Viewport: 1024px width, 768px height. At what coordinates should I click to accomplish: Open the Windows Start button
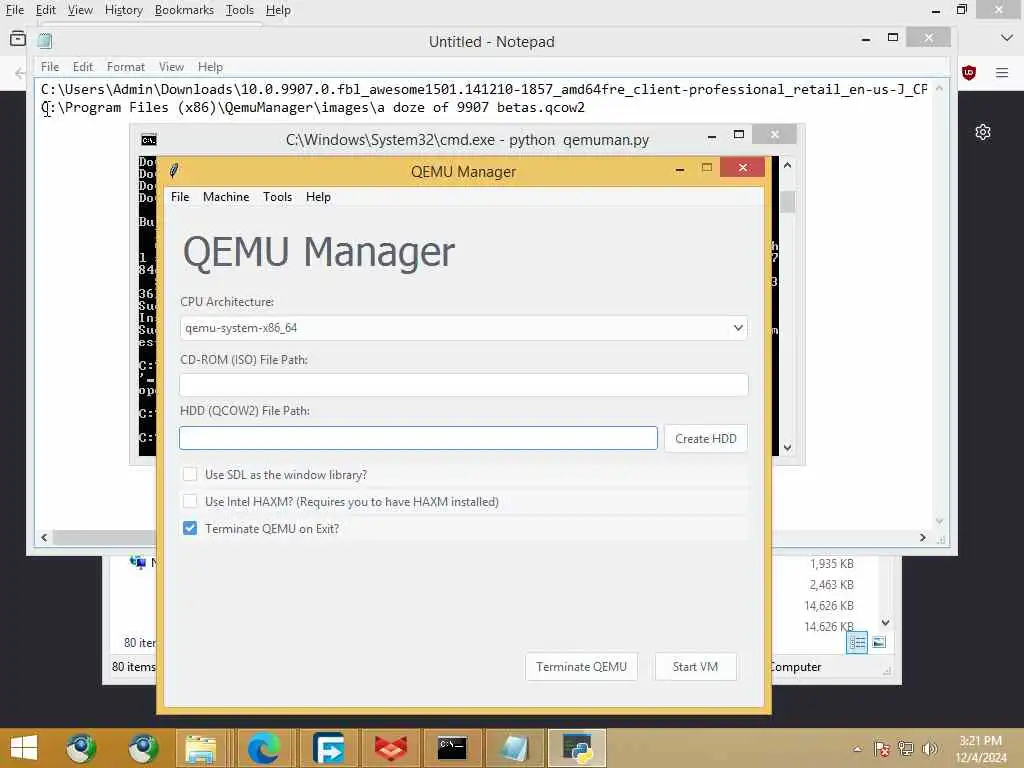(24, 748)
